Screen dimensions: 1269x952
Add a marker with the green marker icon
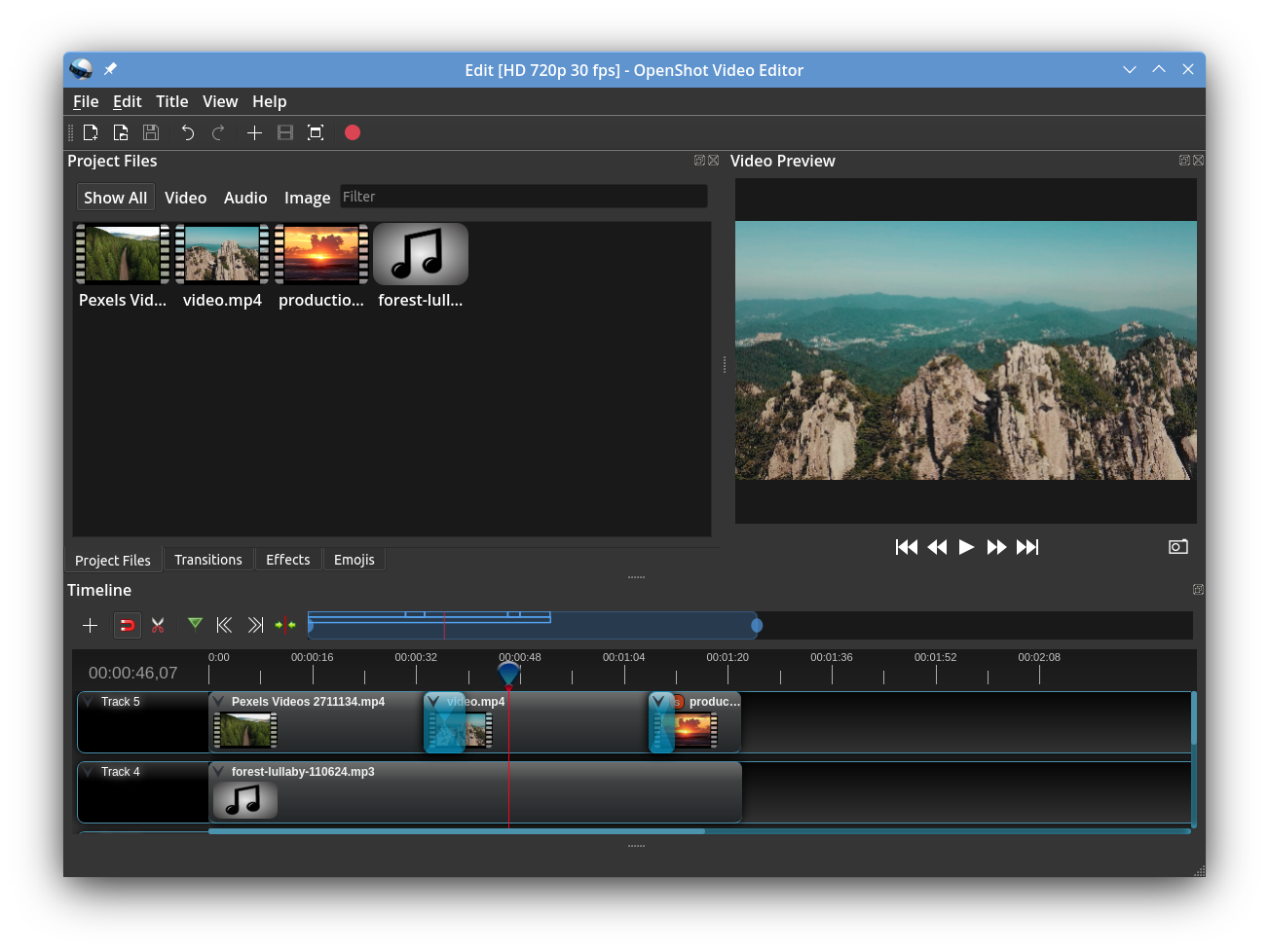(195, 624)
